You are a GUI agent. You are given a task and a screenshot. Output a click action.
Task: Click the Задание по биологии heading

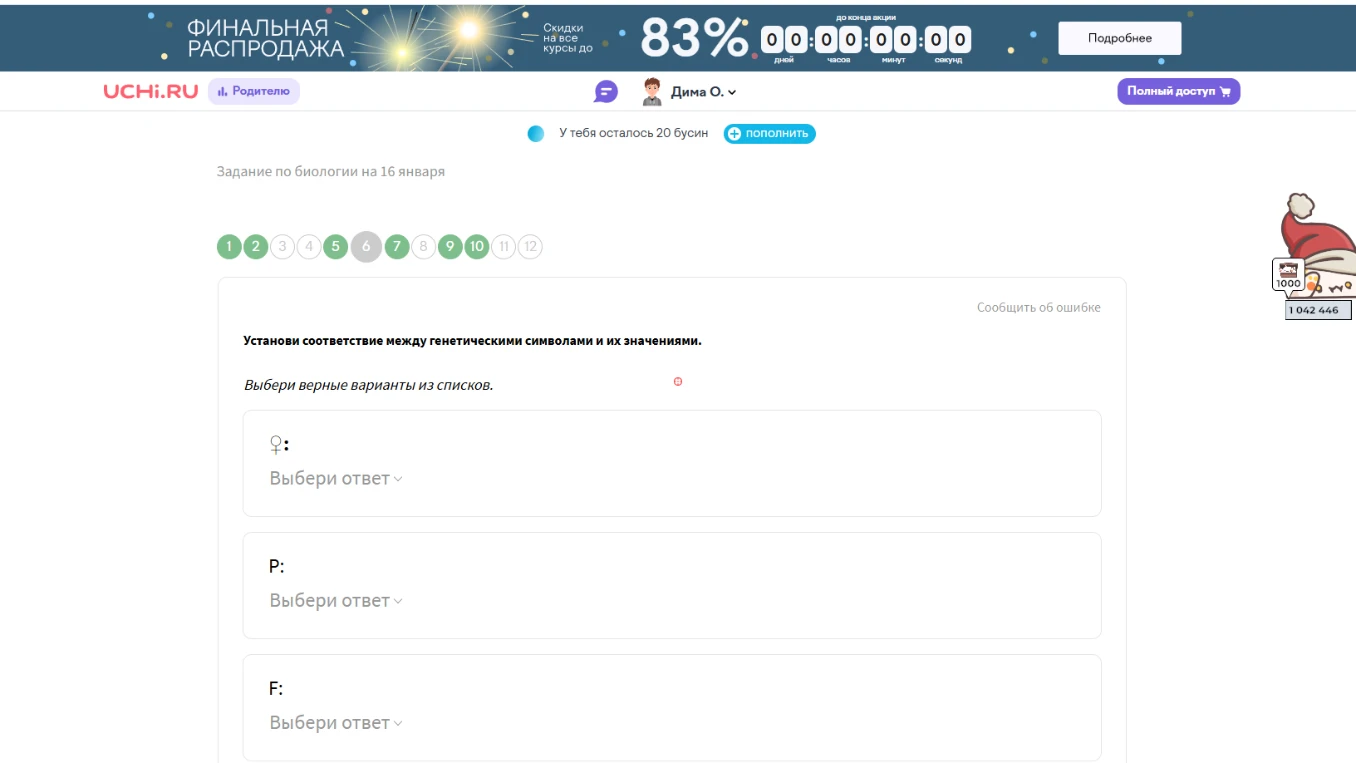[331, 172]
